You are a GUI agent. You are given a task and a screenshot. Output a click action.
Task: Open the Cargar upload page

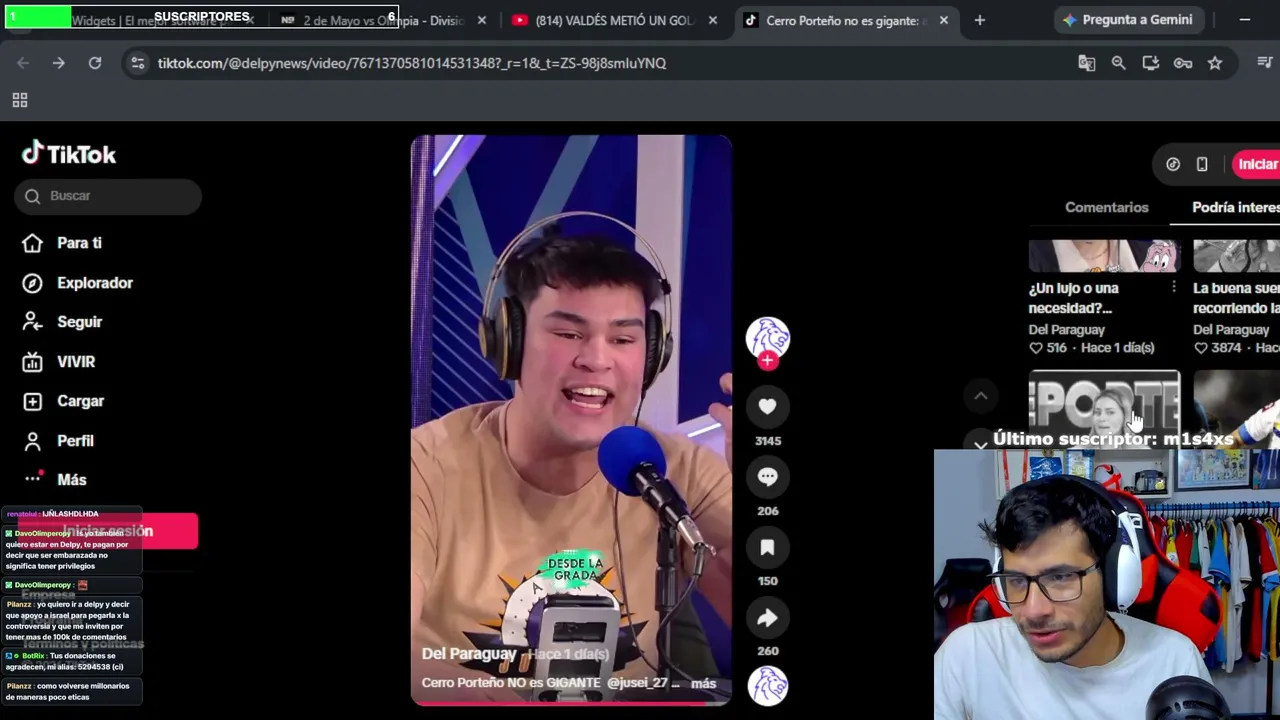63,401
